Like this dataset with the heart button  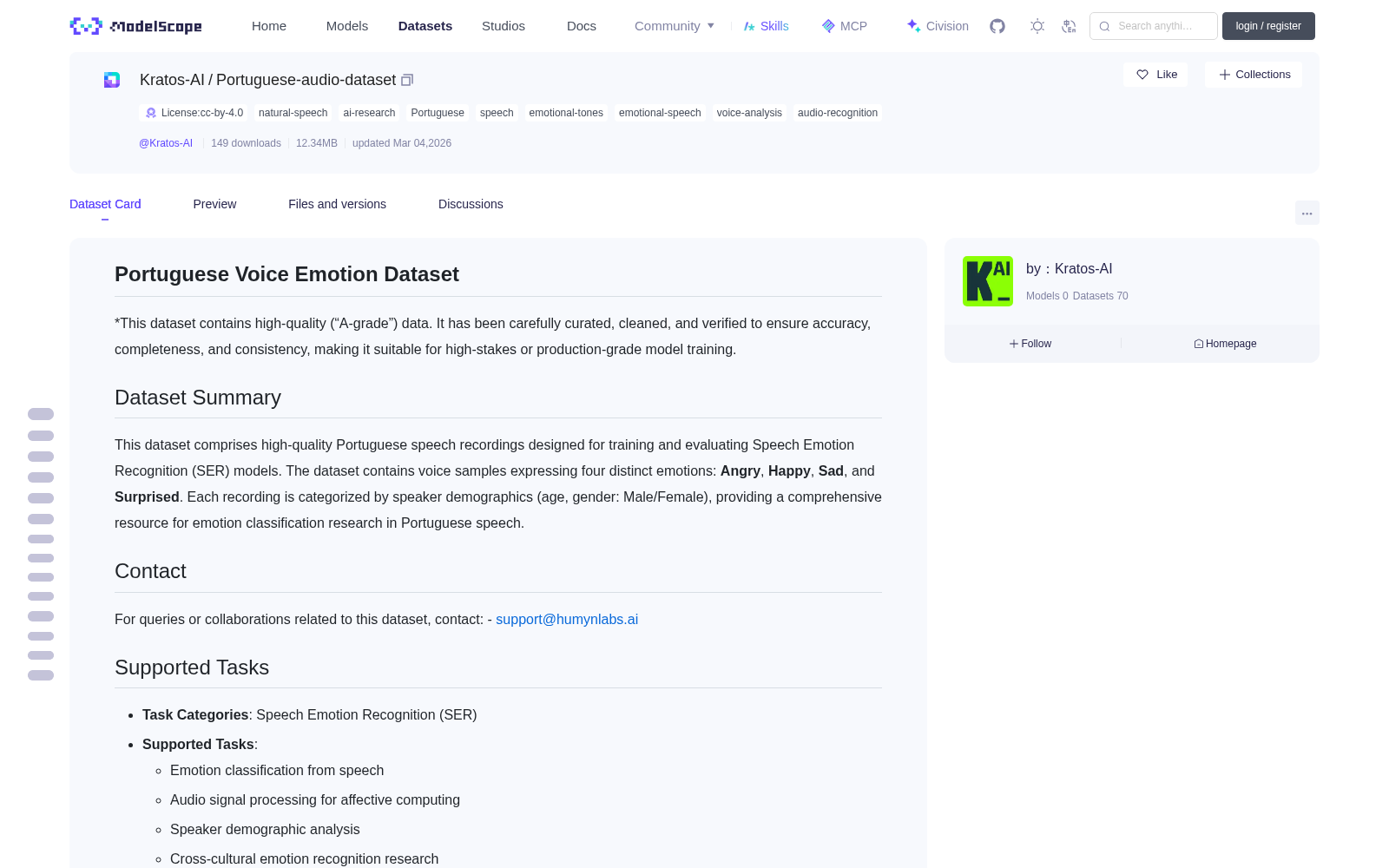1155,75
